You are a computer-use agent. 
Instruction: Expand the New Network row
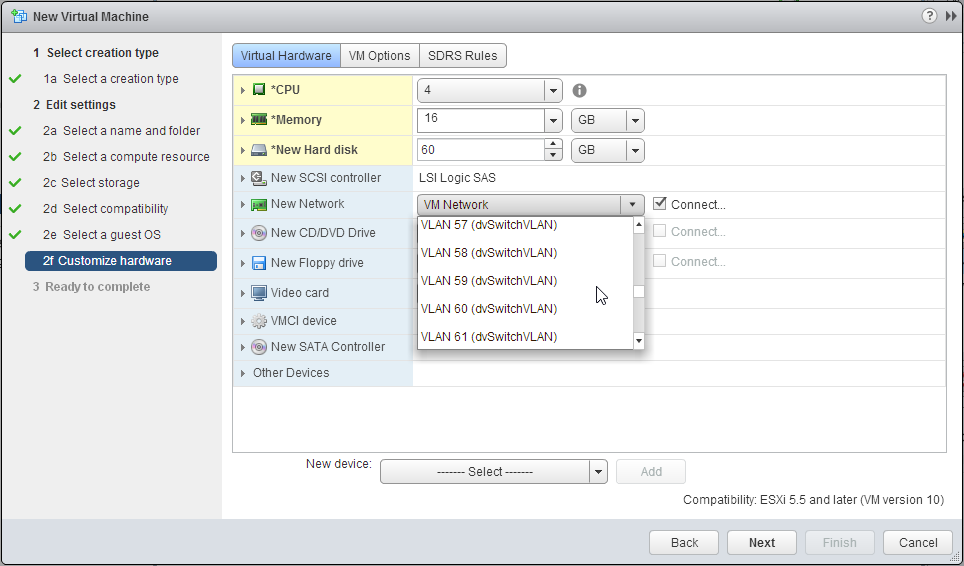[243, 205]
